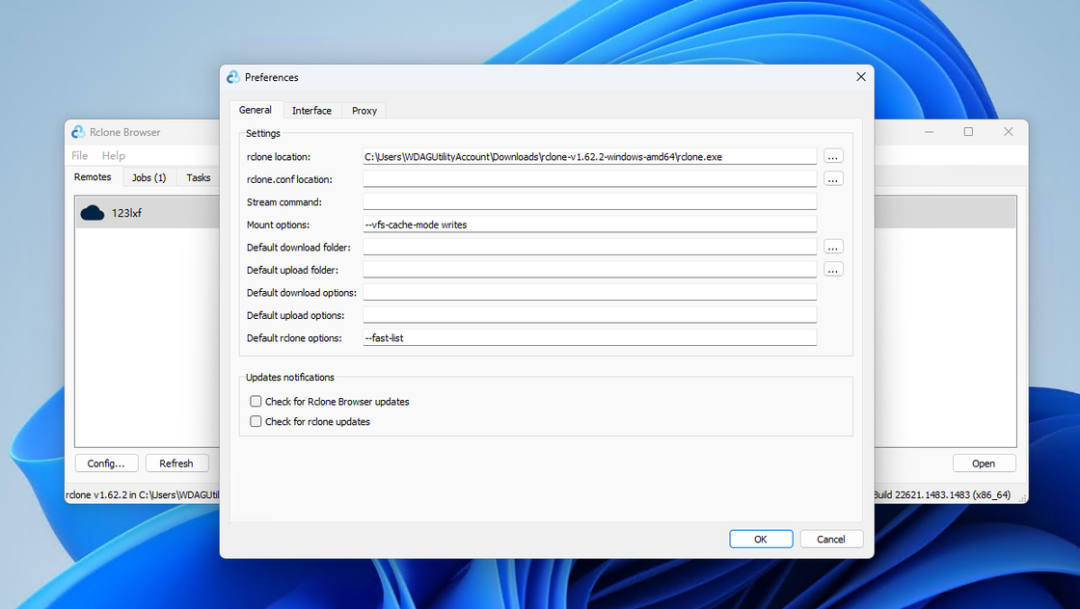Focus the Default rclone options field

pyautogui.click(x=590, y=338)
